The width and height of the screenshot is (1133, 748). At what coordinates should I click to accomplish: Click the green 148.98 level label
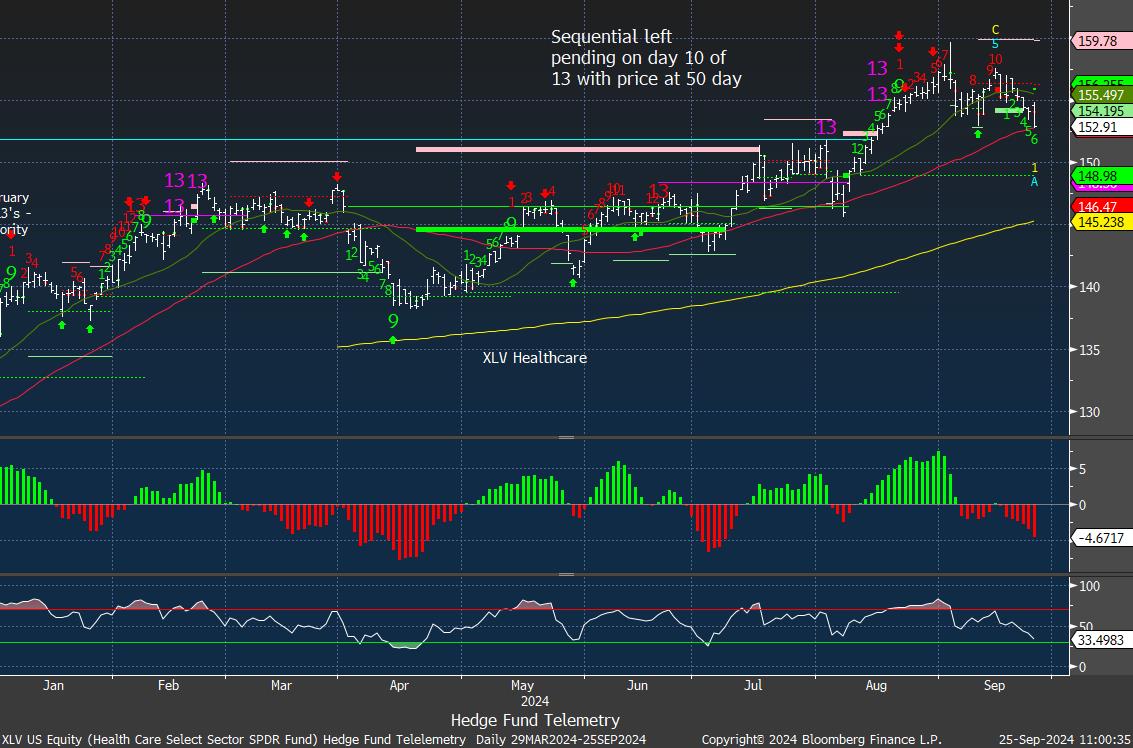pyautogui.click(x=1098, y=176)
